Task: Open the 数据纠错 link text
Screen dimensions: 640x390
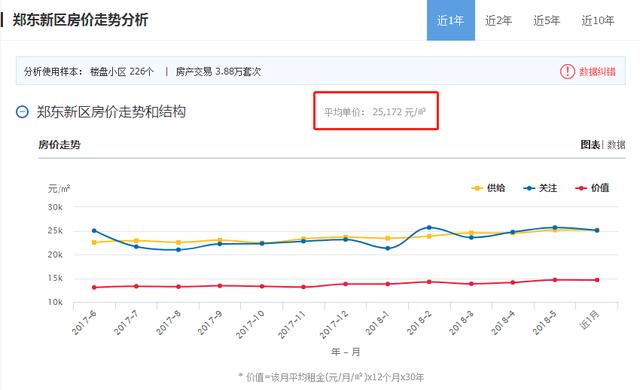Action: point(598,72)
